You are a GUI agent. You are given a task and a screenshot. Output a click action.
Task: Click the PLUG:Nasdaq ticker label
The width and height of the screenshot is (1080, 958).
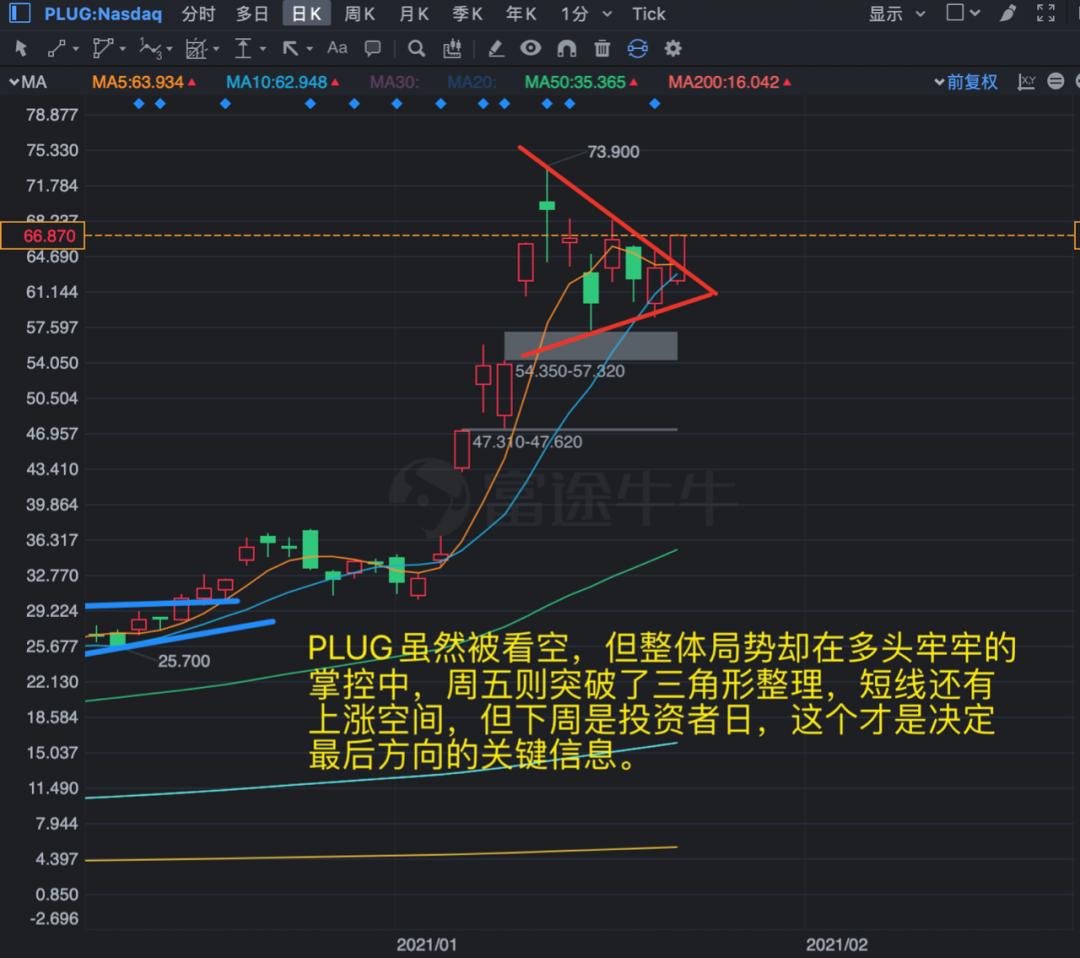tap(103, 14)
